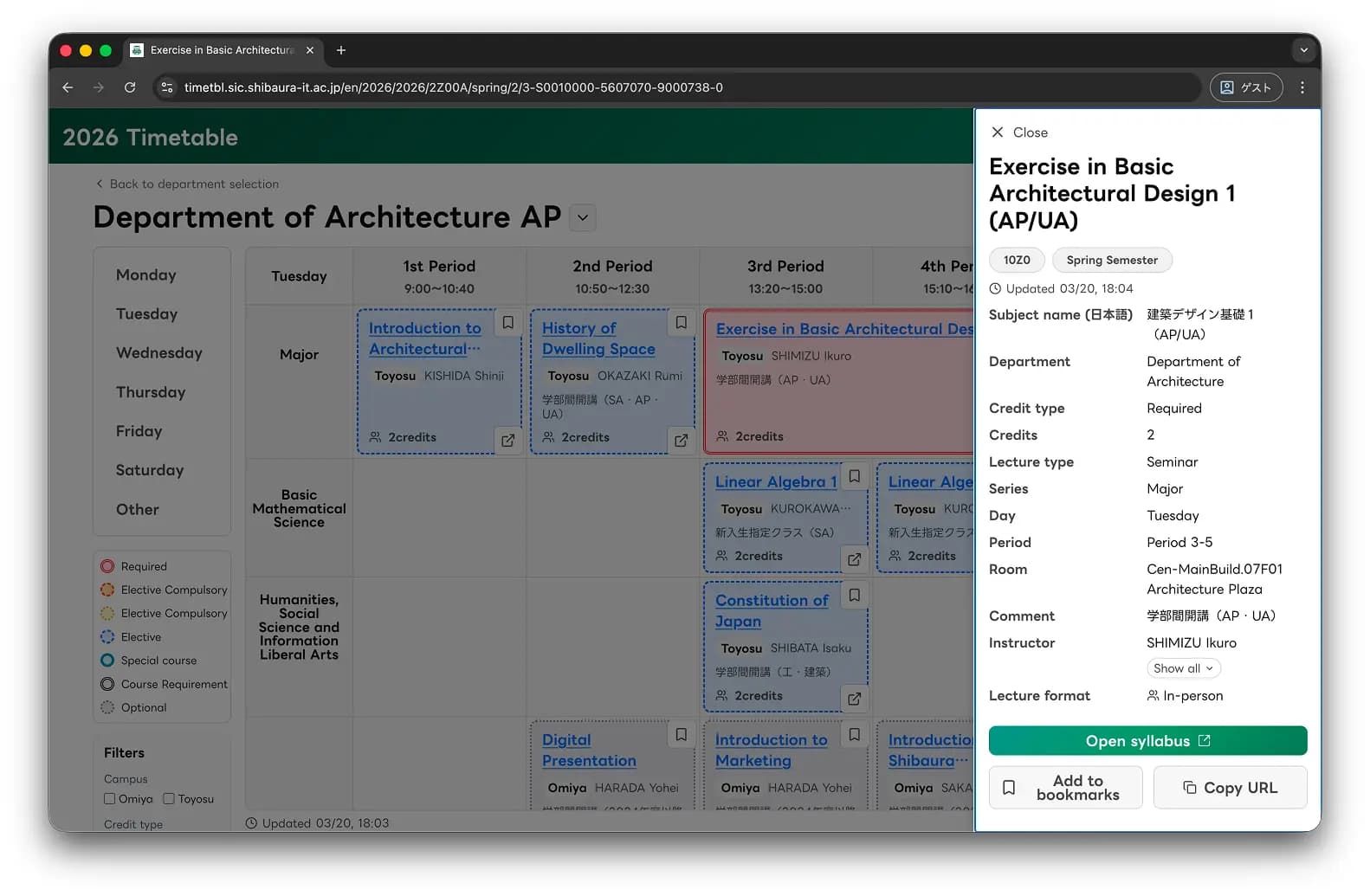Open external link for History of Dwelling Space
1370x896 pixels.
(682, 441)
